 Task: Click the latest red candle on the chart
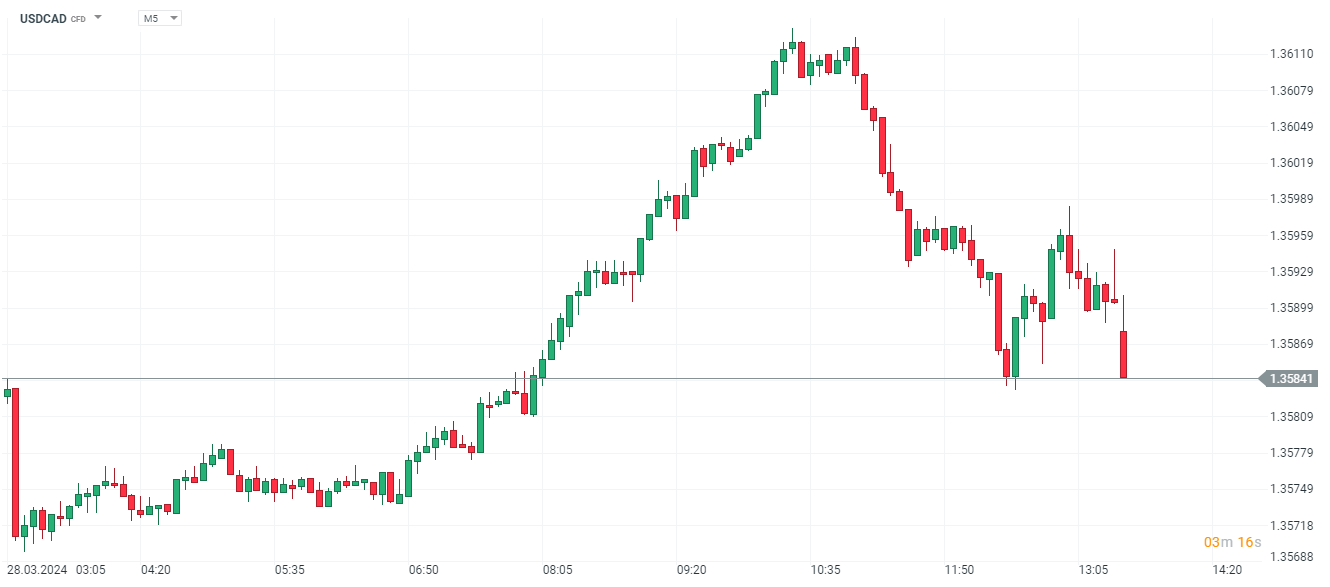(x=1124, y=354)
